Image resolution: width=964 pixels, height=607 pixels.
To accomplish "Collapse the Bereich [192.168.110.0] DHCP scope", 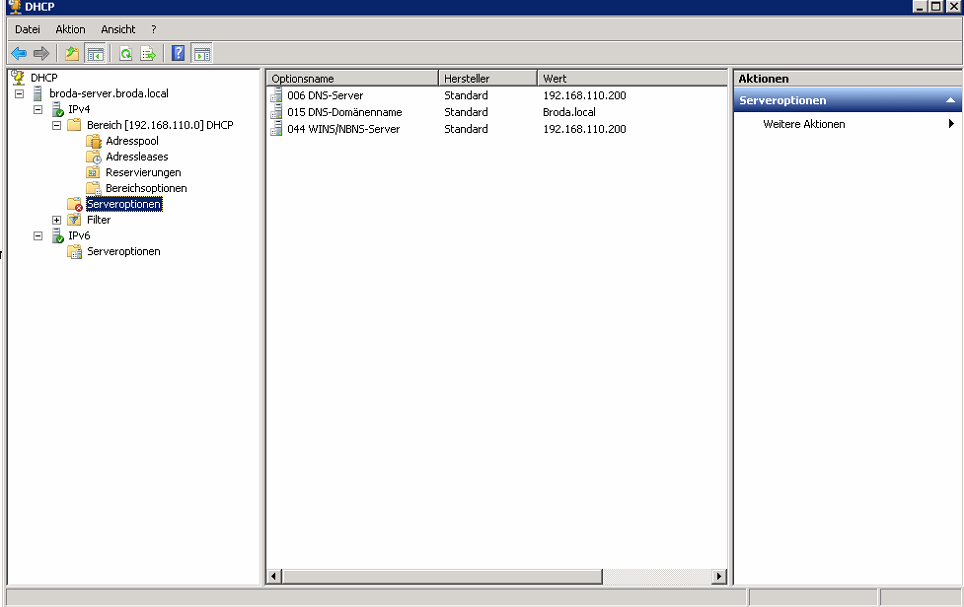I will (57, 125).
